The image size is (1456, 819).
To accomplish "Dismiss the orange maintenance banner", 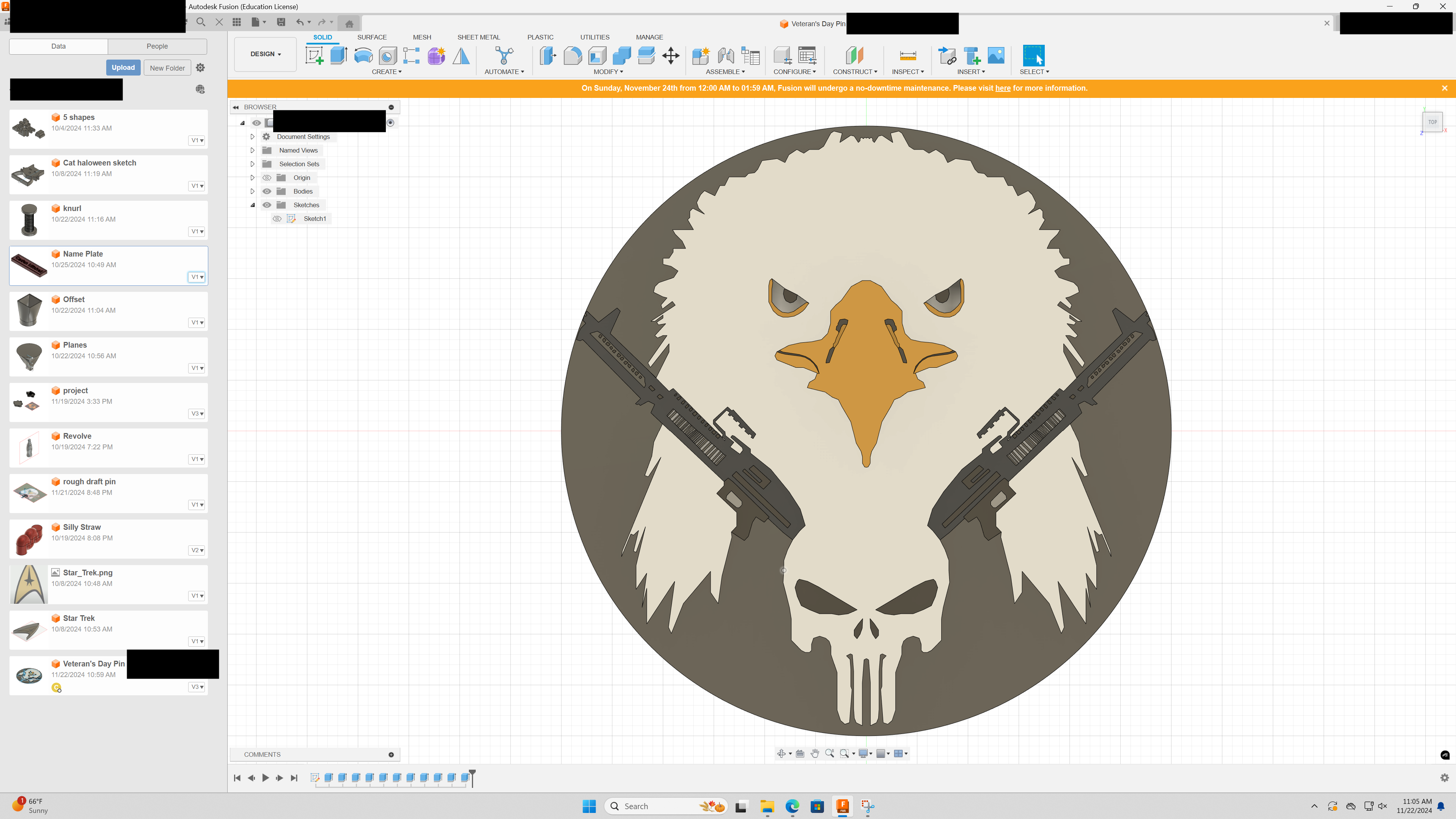I will (x=1444, y=88).
